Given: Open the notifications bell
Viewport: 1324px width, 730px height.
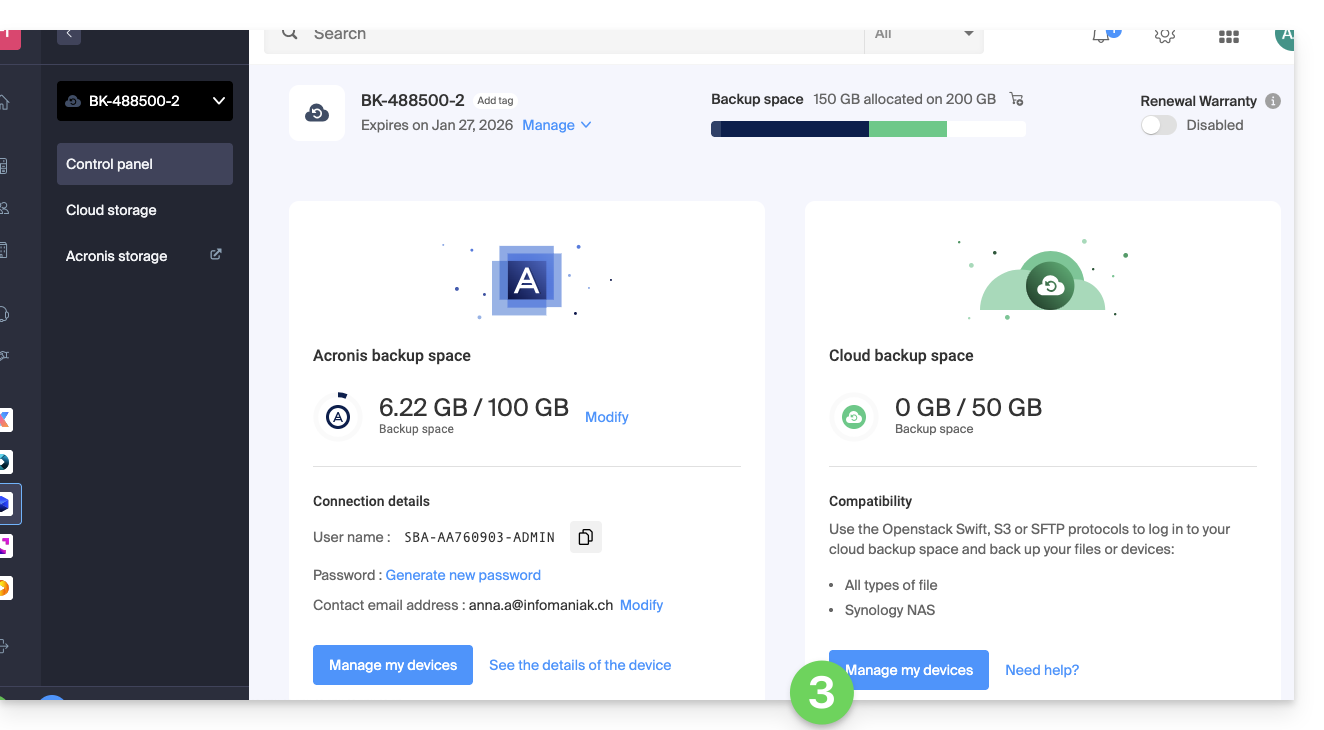Looking at the screenshot, I should point(1103,35).
